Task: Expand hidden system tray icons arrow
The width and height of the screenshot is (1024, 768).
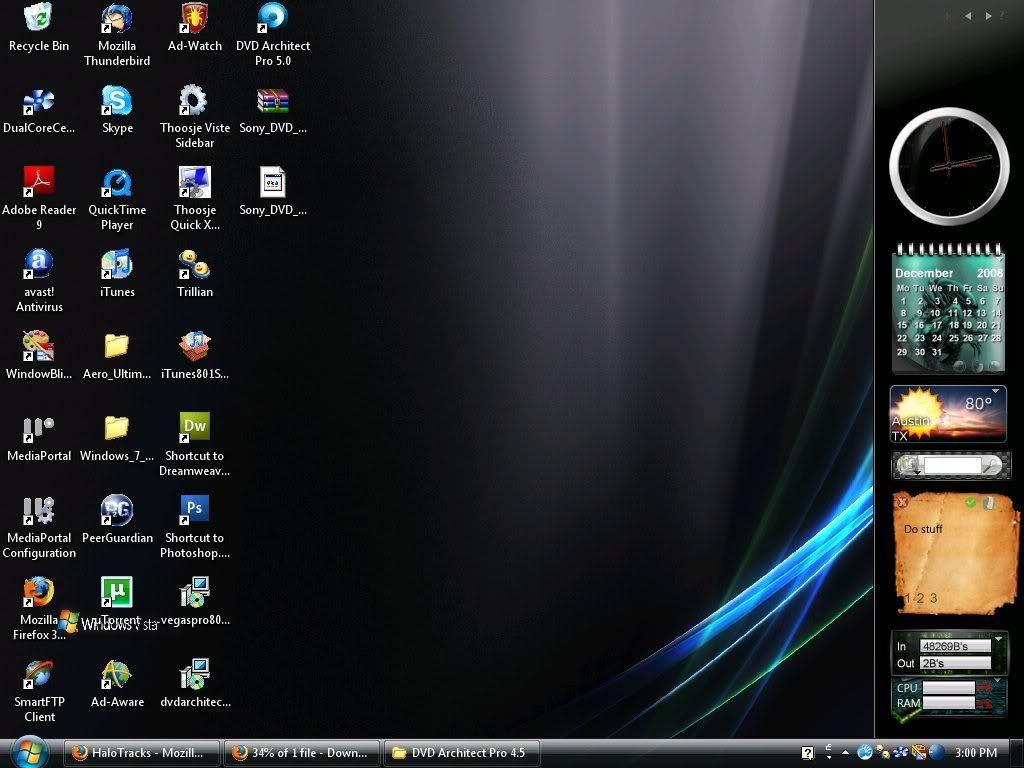Action: 845,752
